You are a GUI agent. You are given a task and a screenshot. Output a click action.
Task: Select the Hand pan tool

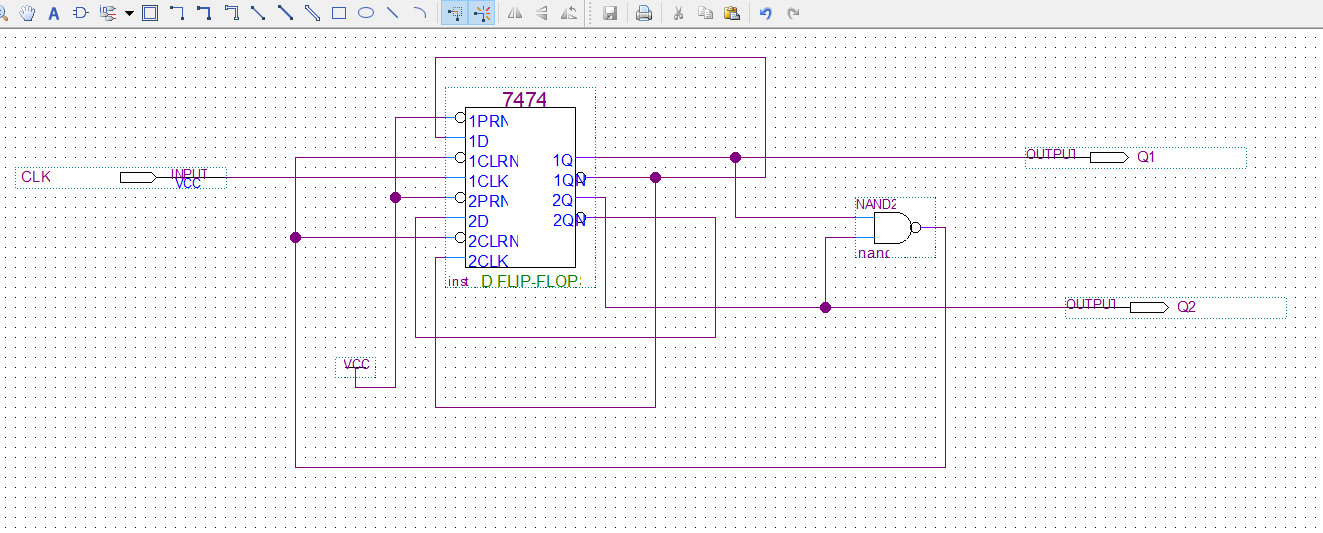28,13
